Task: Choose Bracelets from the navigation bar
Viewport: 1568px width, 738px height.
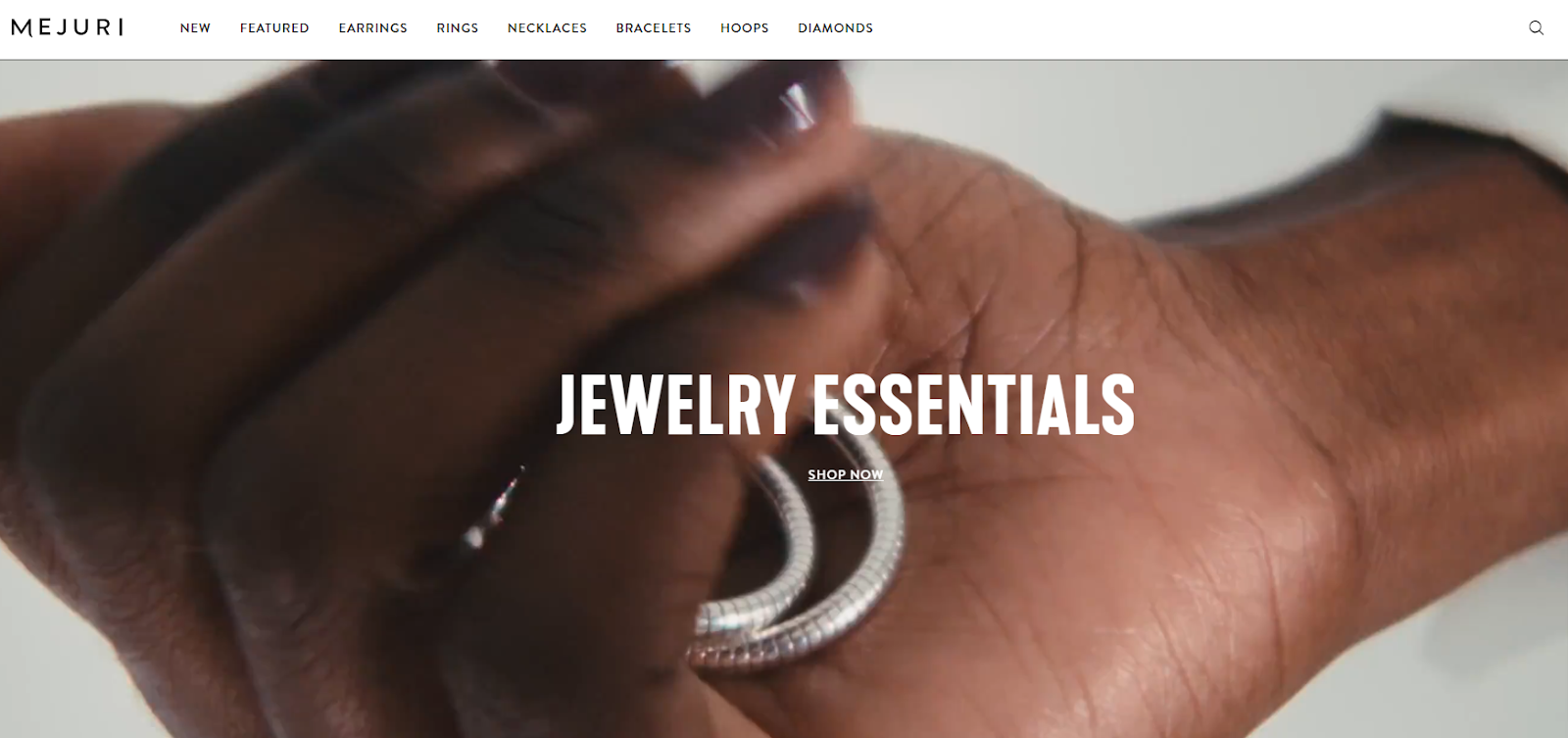Action: click(x=654, y=27)
